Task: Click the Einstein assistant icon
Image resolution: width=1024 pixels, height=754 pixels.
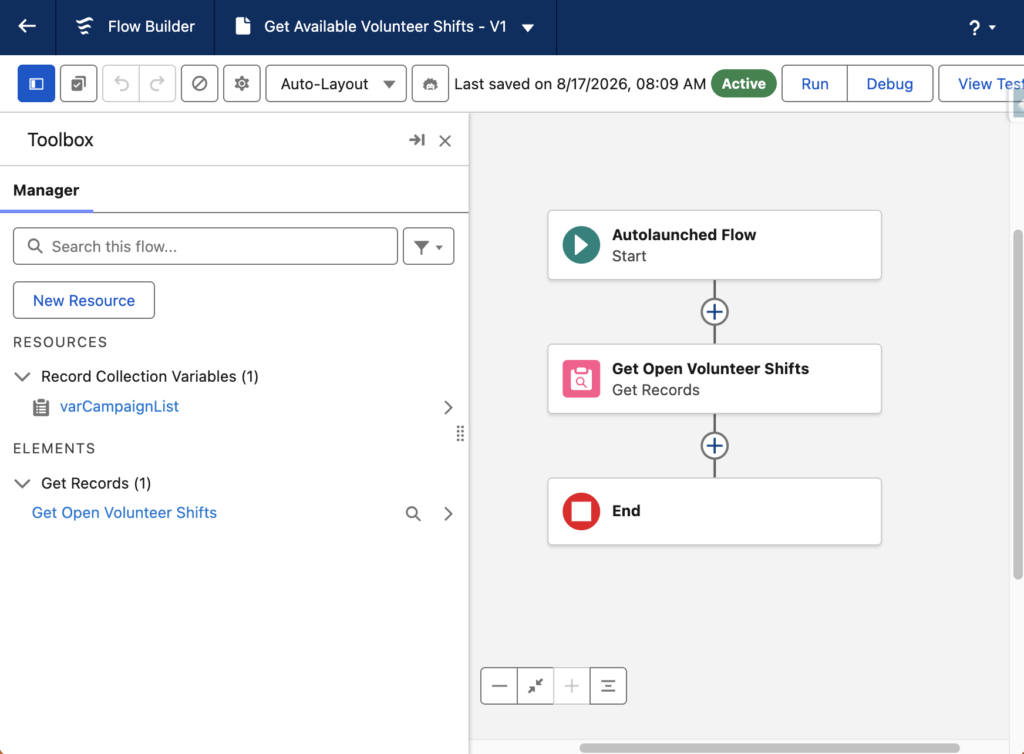Action: coord(430,84)
